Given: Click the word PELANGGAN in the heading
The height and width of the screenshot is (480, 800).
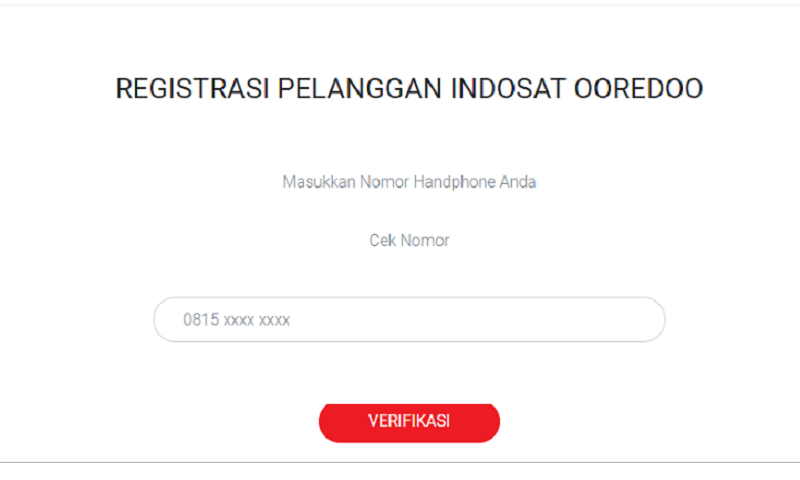Looking at the screenshot, I should 360,89.
